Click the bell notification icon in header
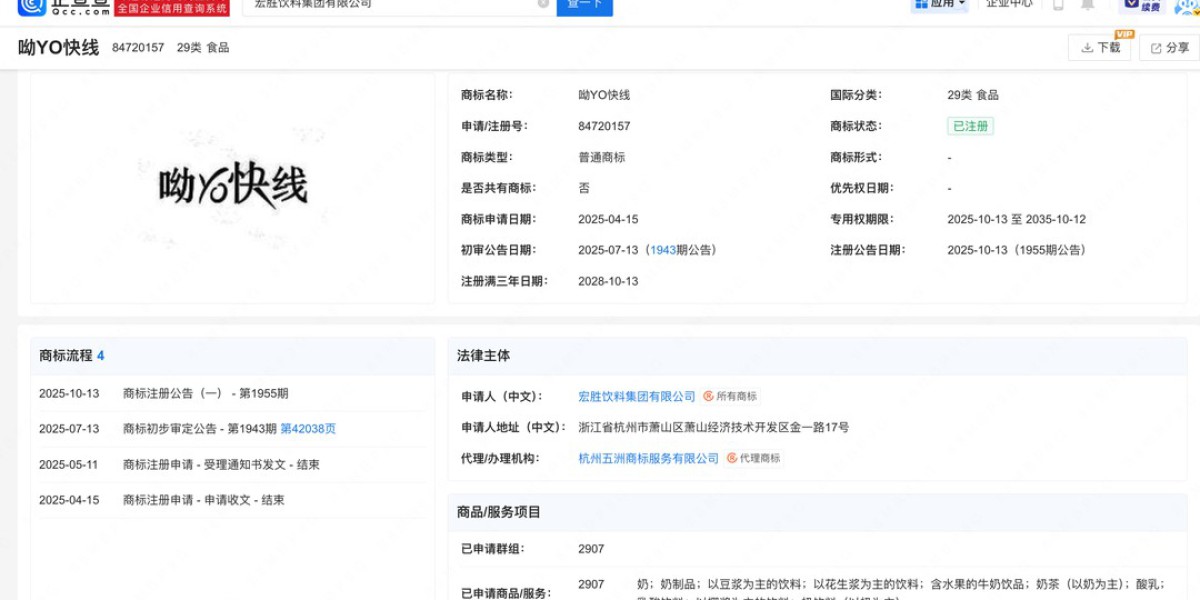1200x600 pixels. [1088, 5]
